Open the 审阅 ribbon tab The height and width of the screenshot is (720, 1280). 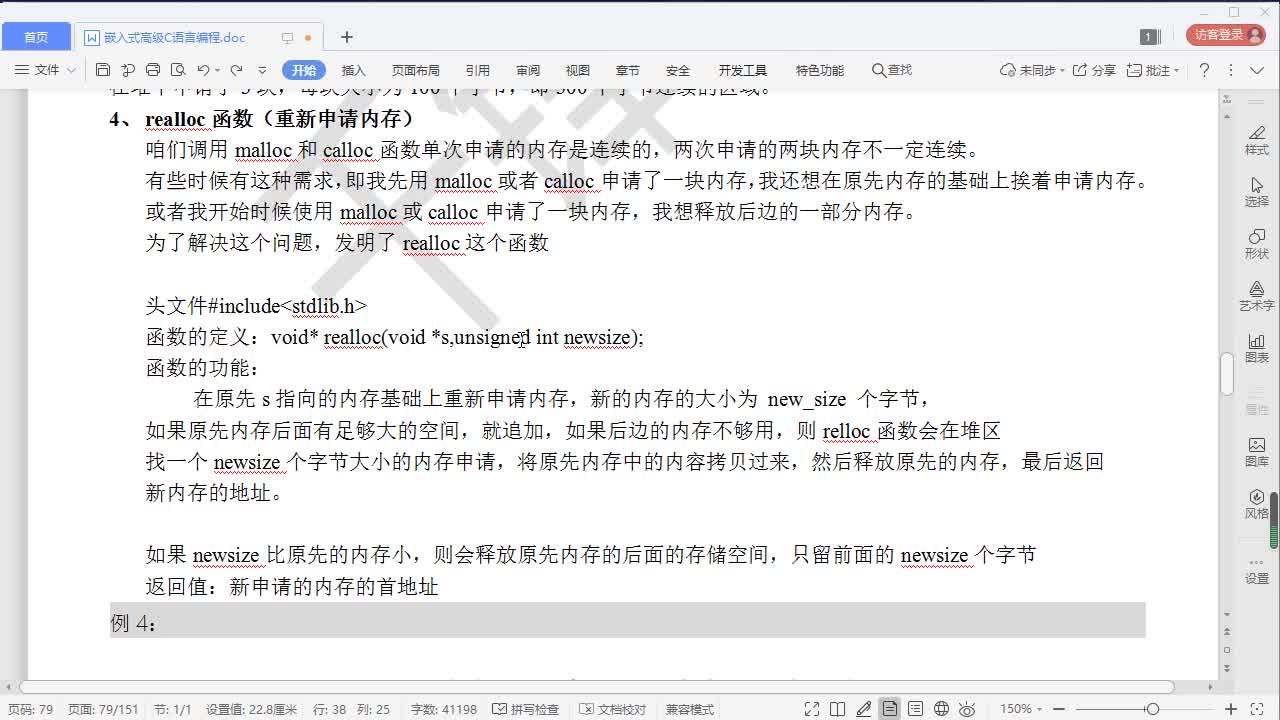pos(528,70)
